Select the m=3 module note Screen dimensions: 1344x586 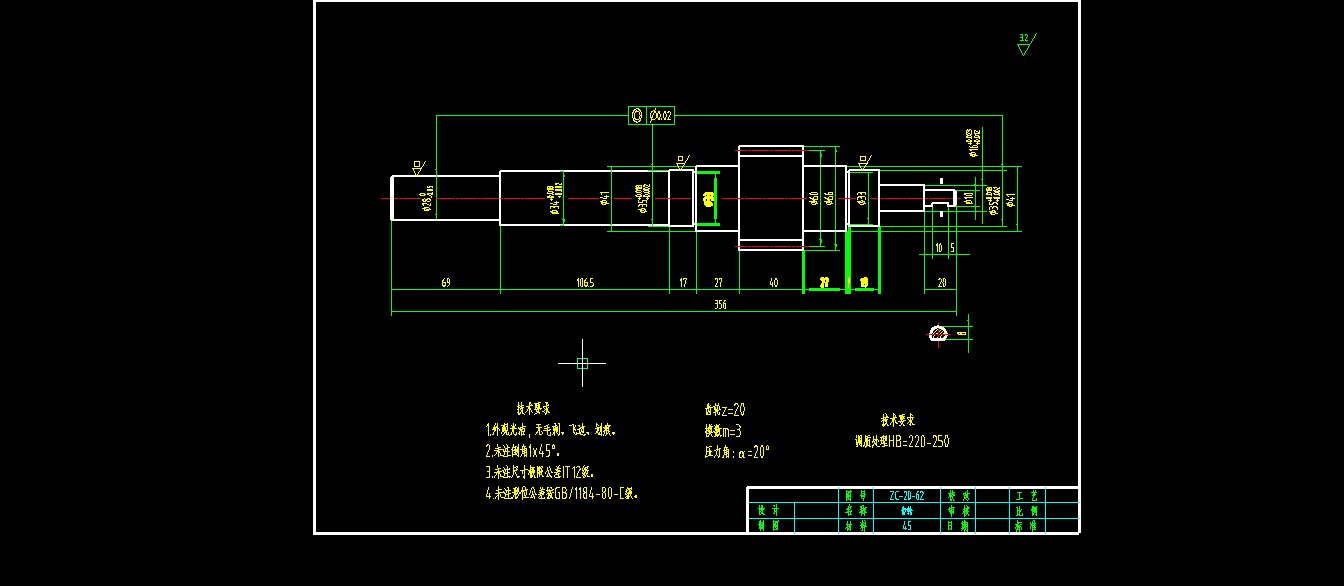coord(723,431)
